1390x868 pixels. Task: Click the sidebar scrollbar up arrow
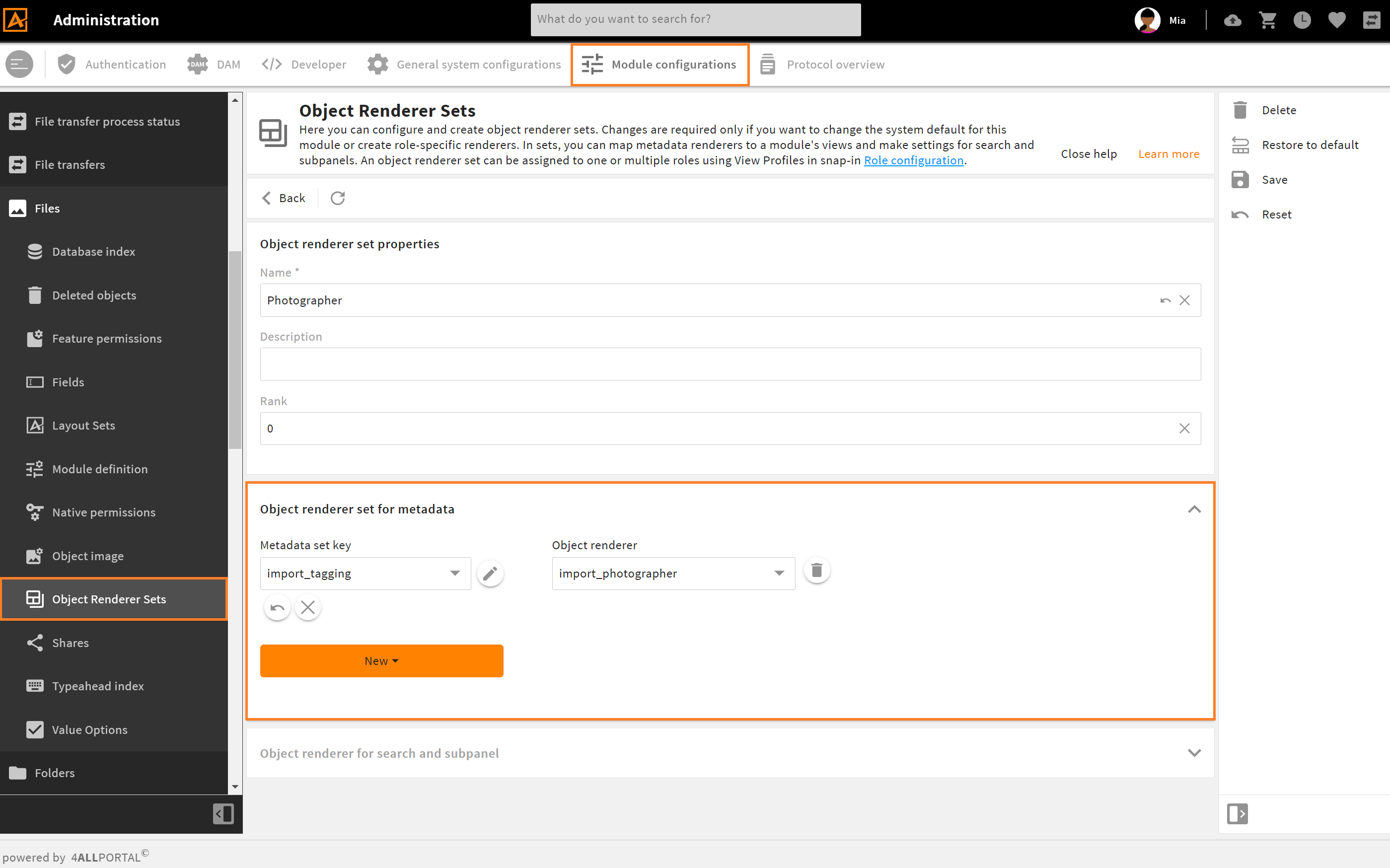(235, 100)
